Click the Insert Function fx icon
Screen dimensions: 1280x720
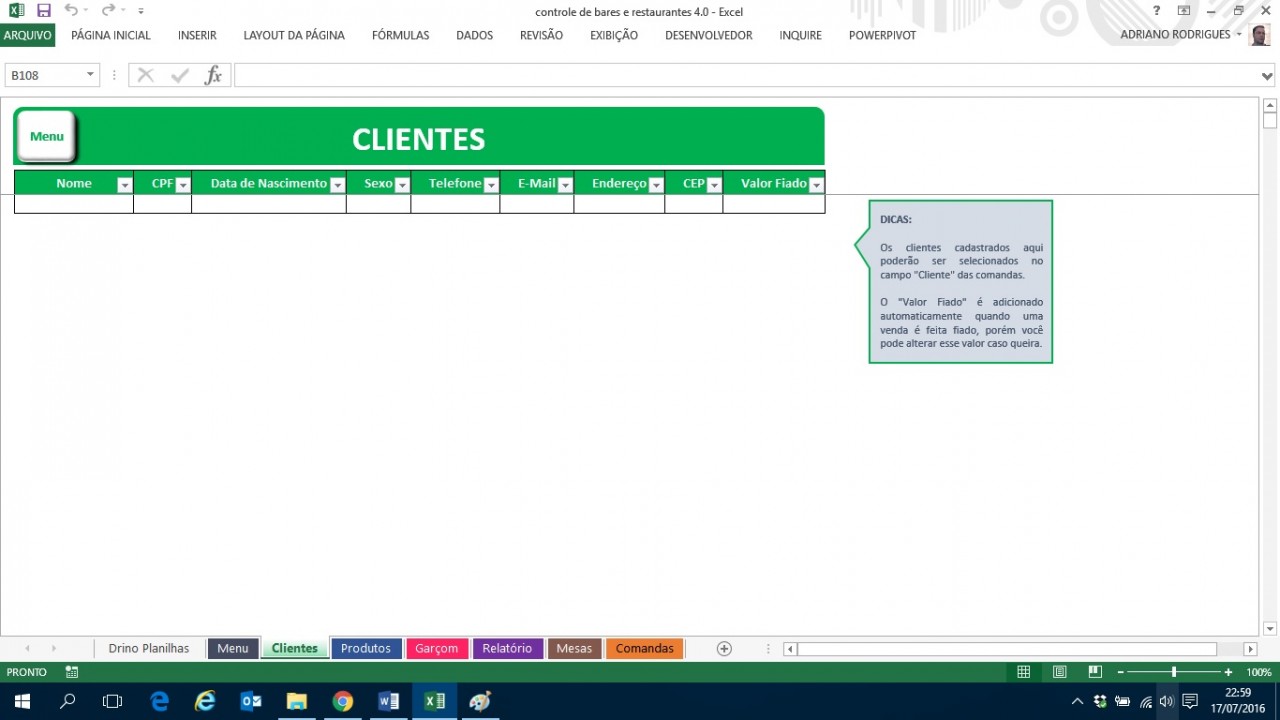click(213, 75)
